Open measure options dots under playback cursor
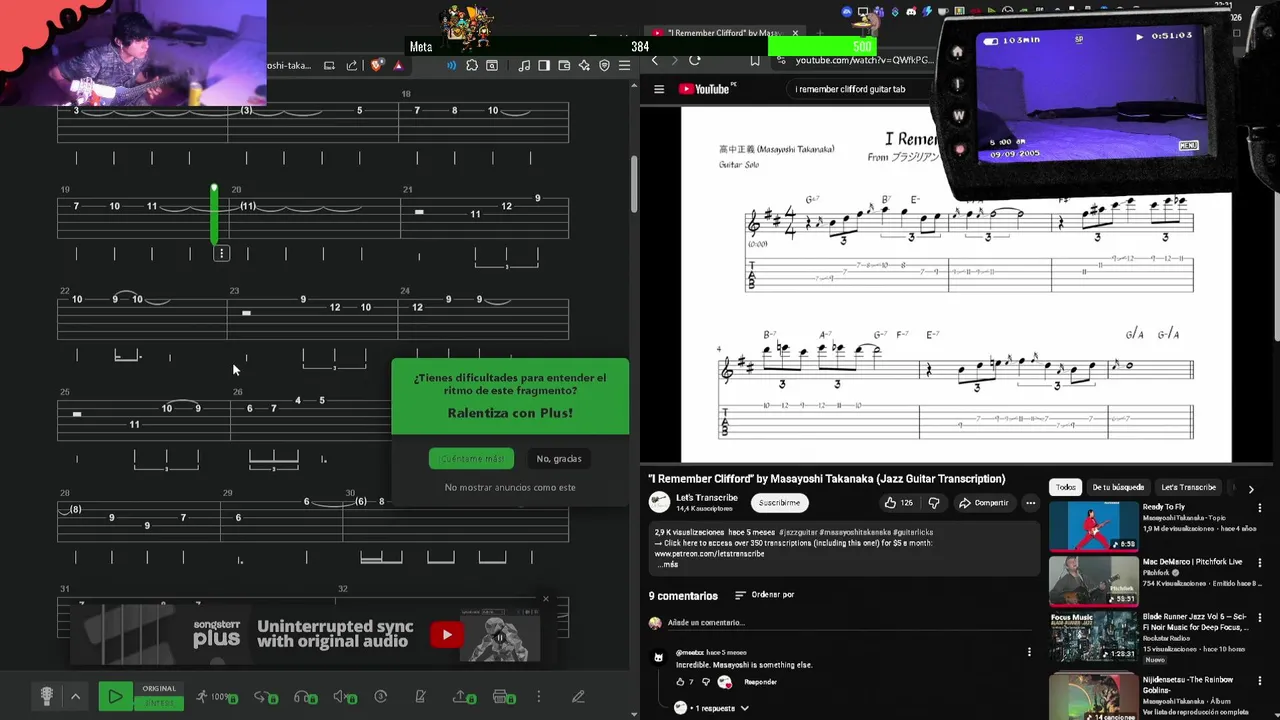Viewport: 1280px width, 720px height. pyautogui.click(x=221, y=253)
